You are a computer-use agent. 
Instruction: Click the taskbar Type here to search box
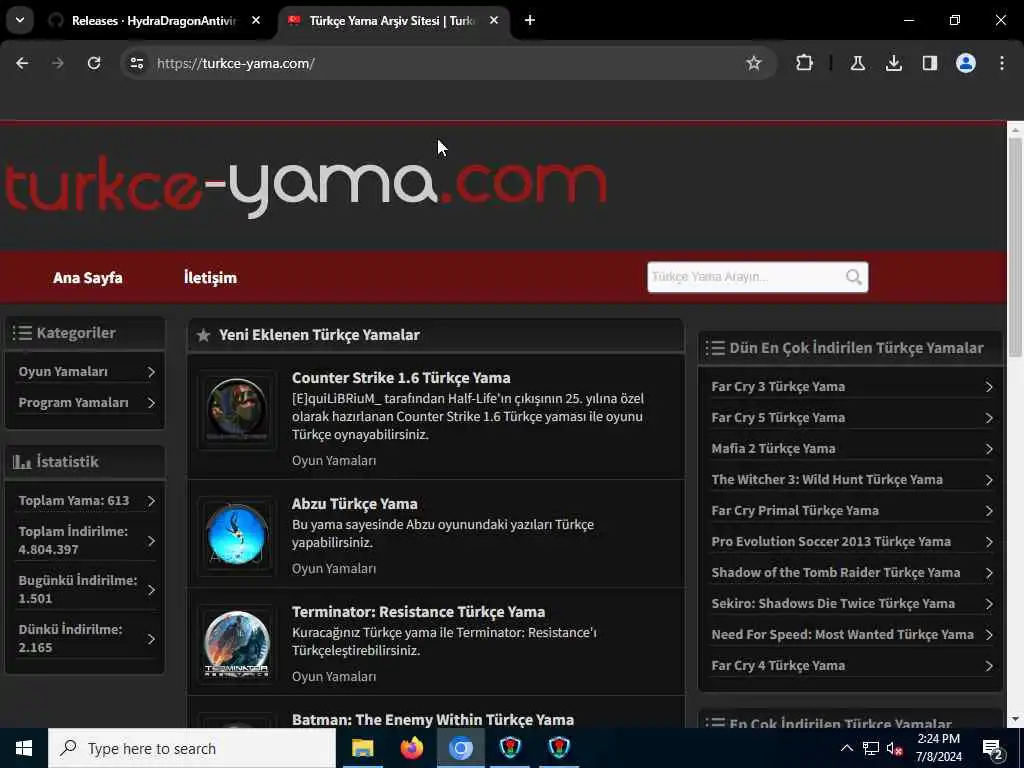click(x=192, y=748)
